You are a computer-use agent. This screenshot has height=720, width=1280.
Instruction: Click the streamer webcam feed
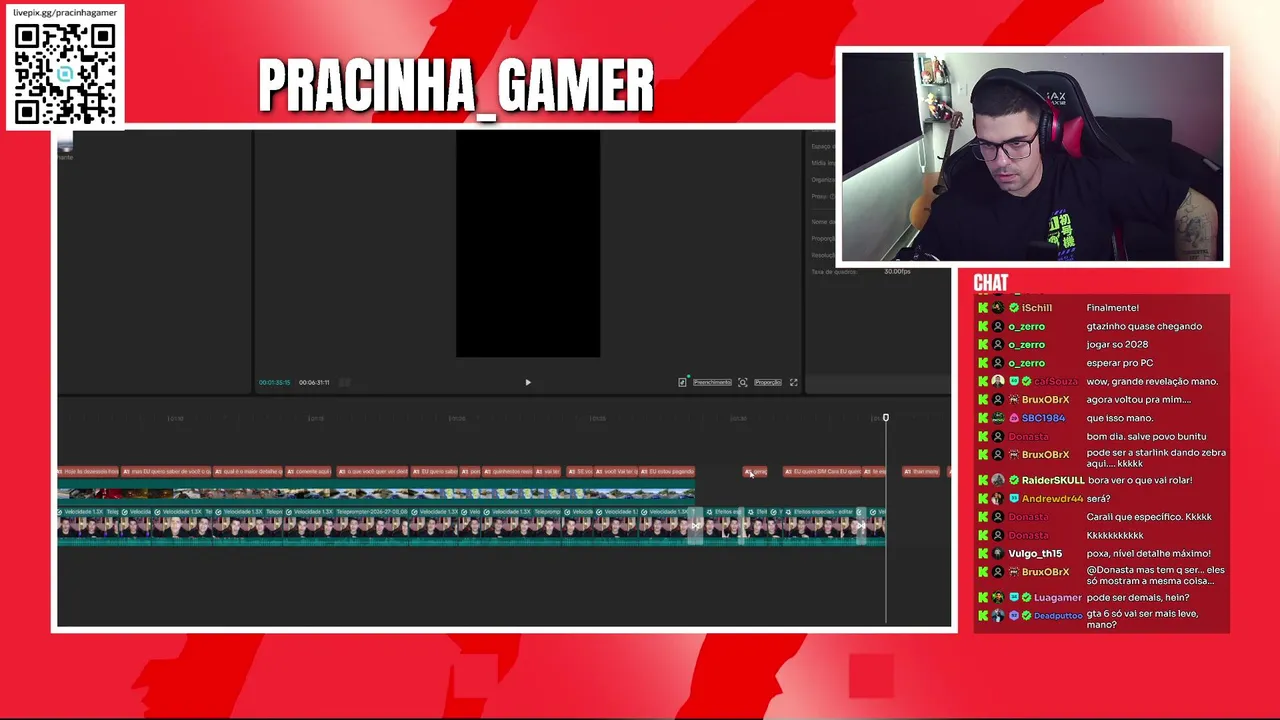point(1032,157)
